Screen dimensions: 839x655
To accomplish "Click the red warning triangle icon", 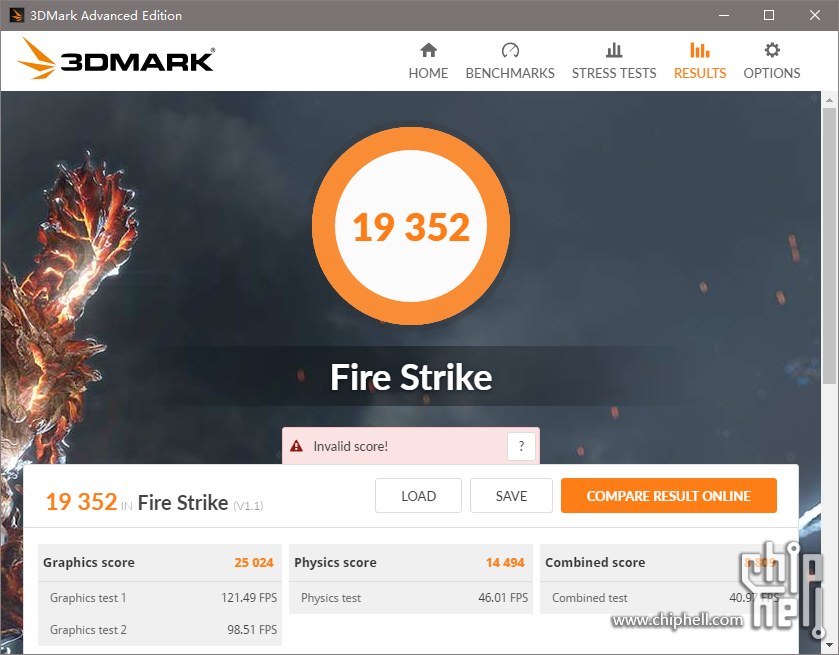I will [296, 446].
